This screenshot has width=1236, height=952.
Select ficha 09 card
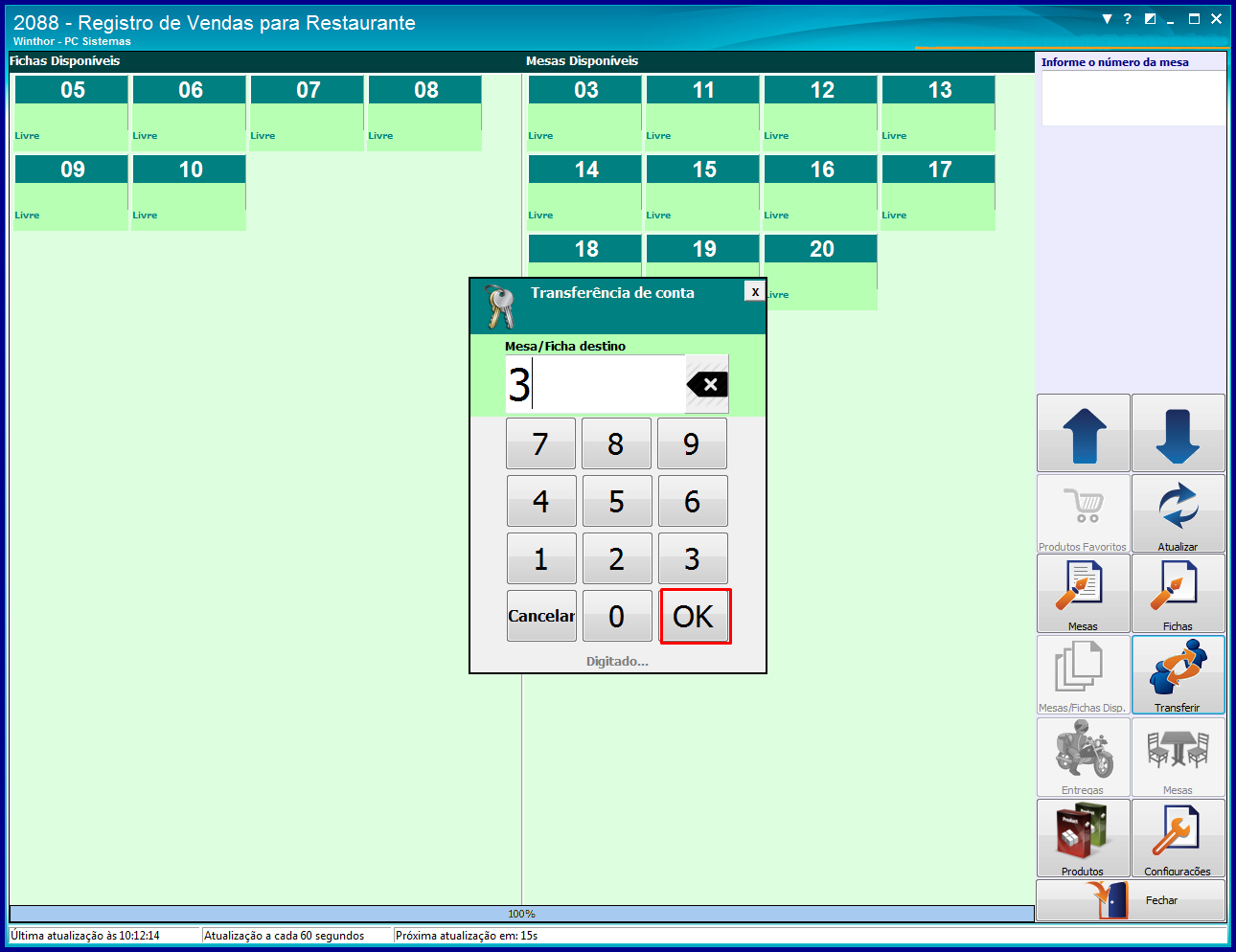point(71,193)
